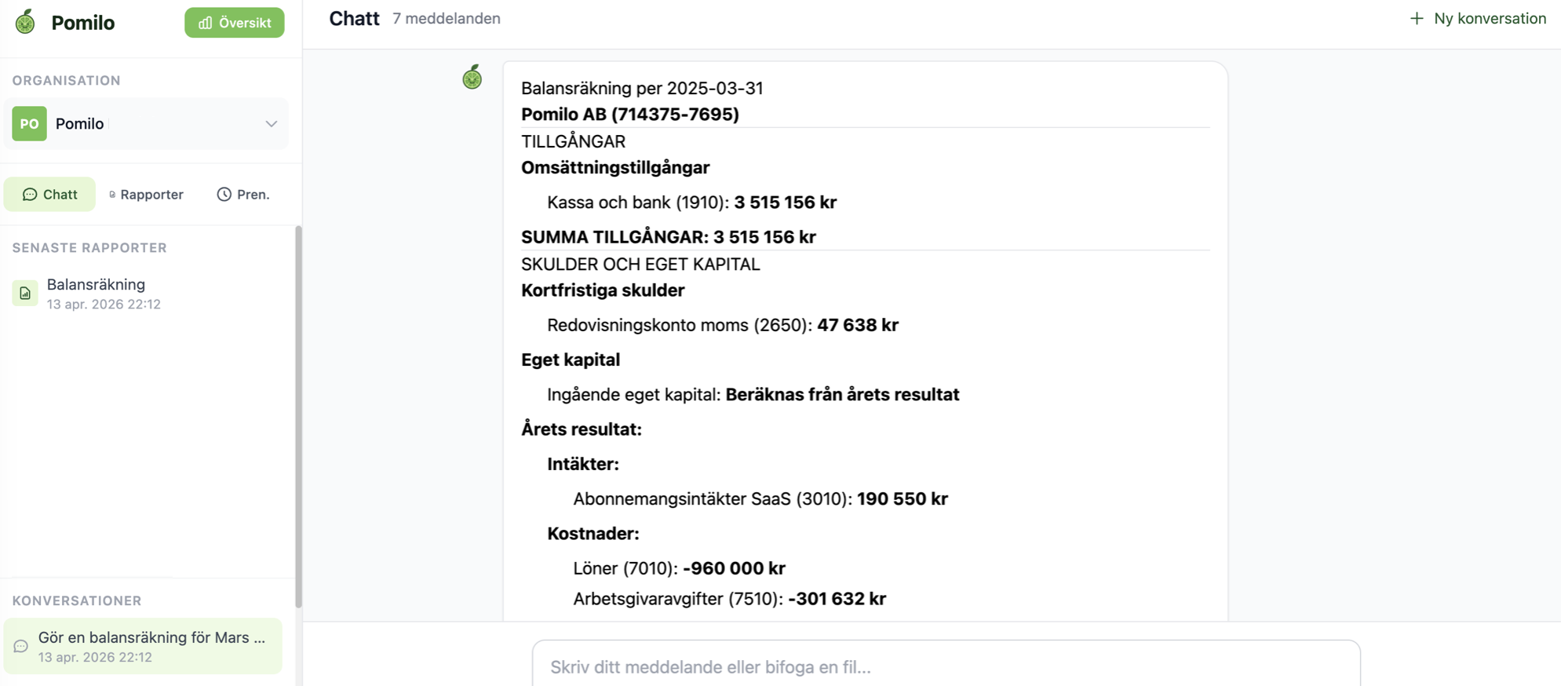Viewport: 1568px width, 686px height.
Task: Click the Pomilo apple logo icon
Action: tap(25, 22)
